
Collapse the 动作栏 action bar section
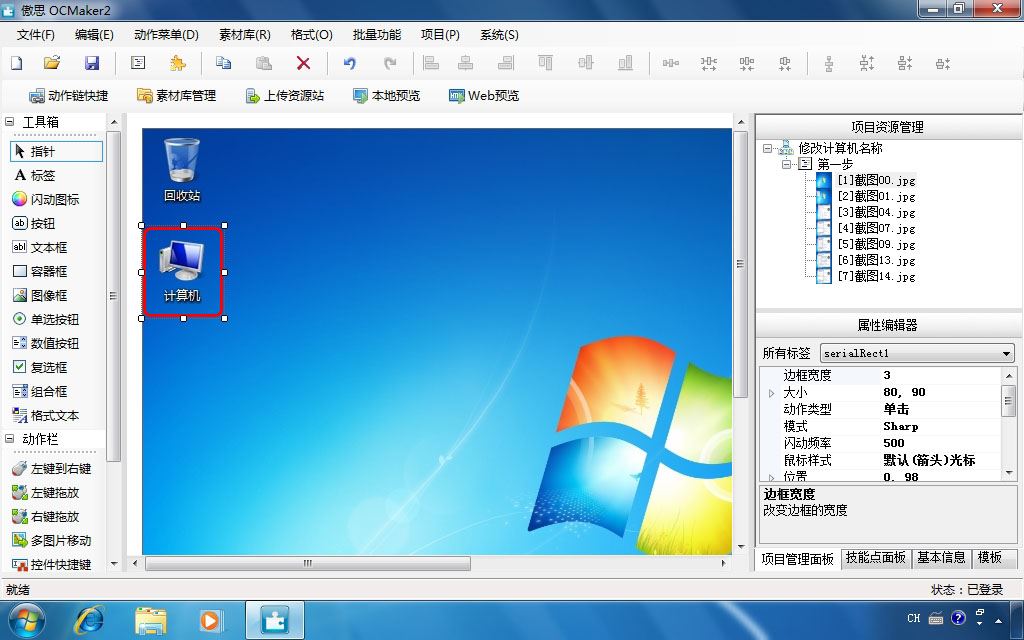[x=10, y=439]
